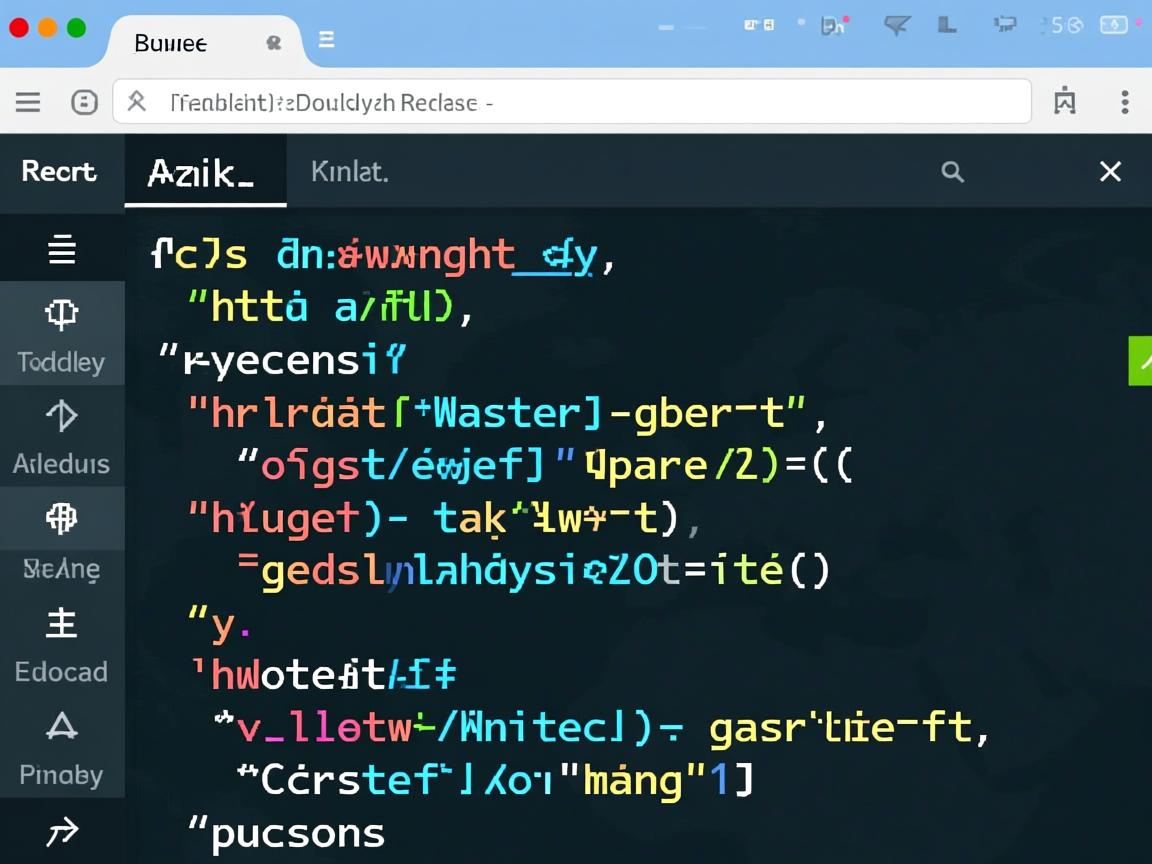Click the paper plane icon in the title bar
Screen dimensions: 1152x864
tap(896, 26)
